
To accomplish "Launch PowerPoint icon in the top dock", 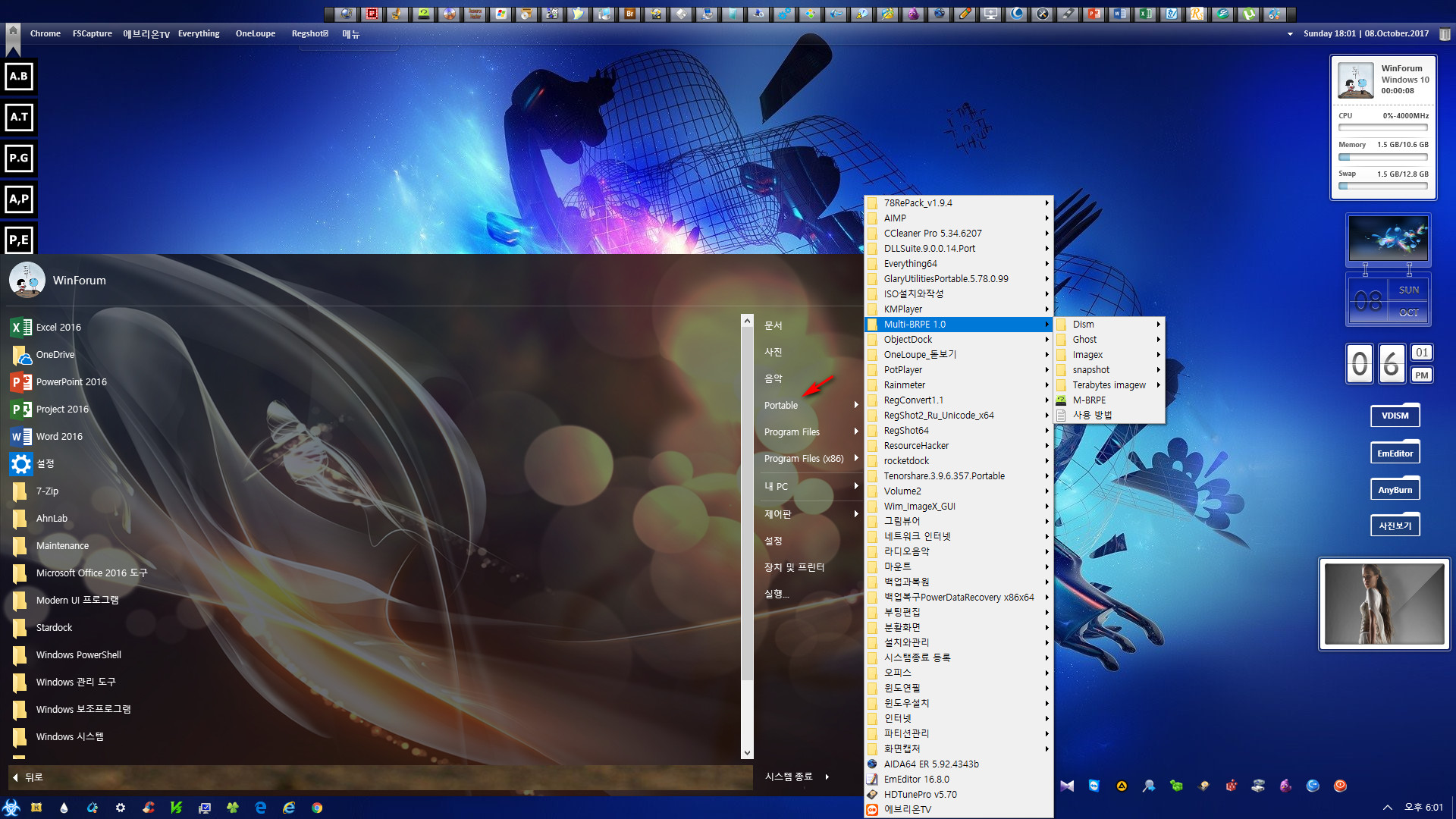I will (x=1094, y=14).
